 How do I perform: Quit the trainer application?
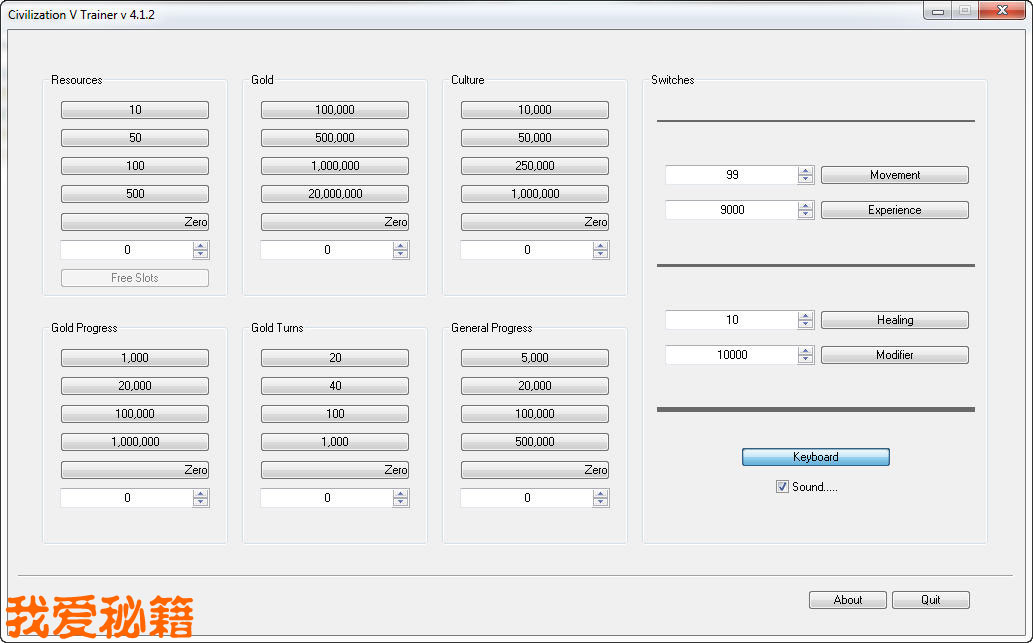[x=930, y=600]
